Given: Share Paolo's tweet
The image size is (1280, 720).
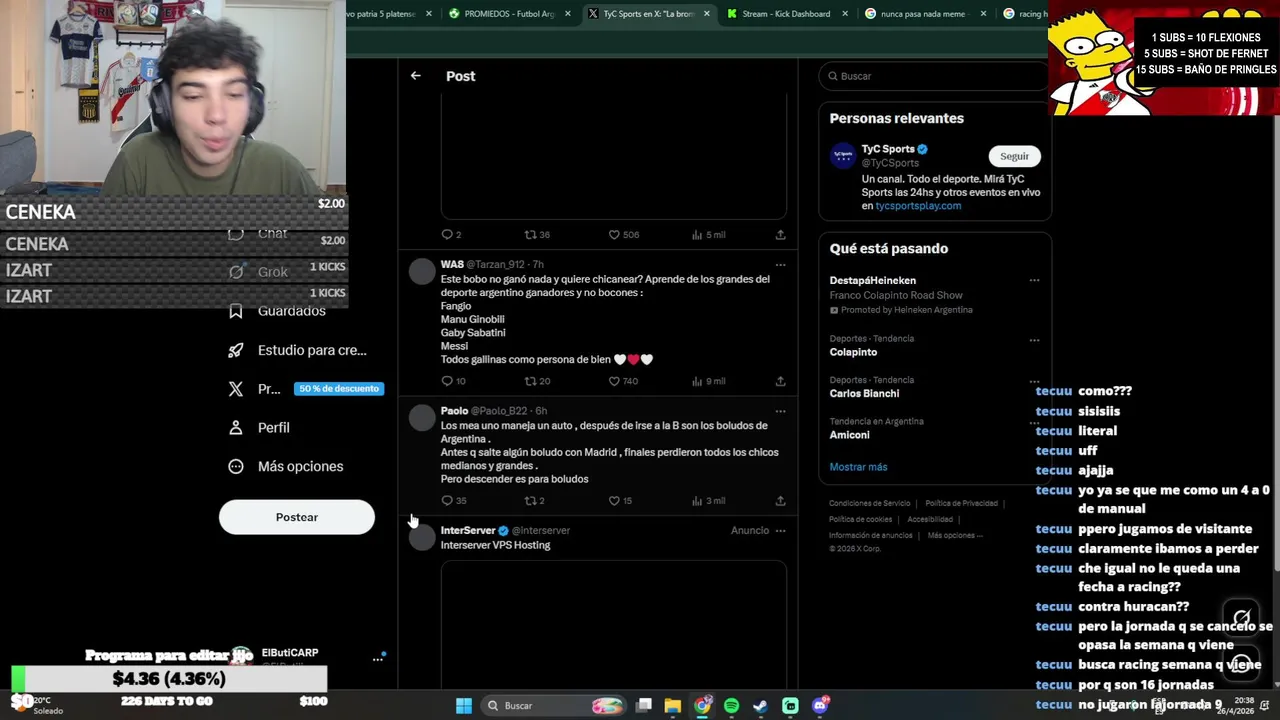Looking at the screenshot, I should (x=780, y=501).
